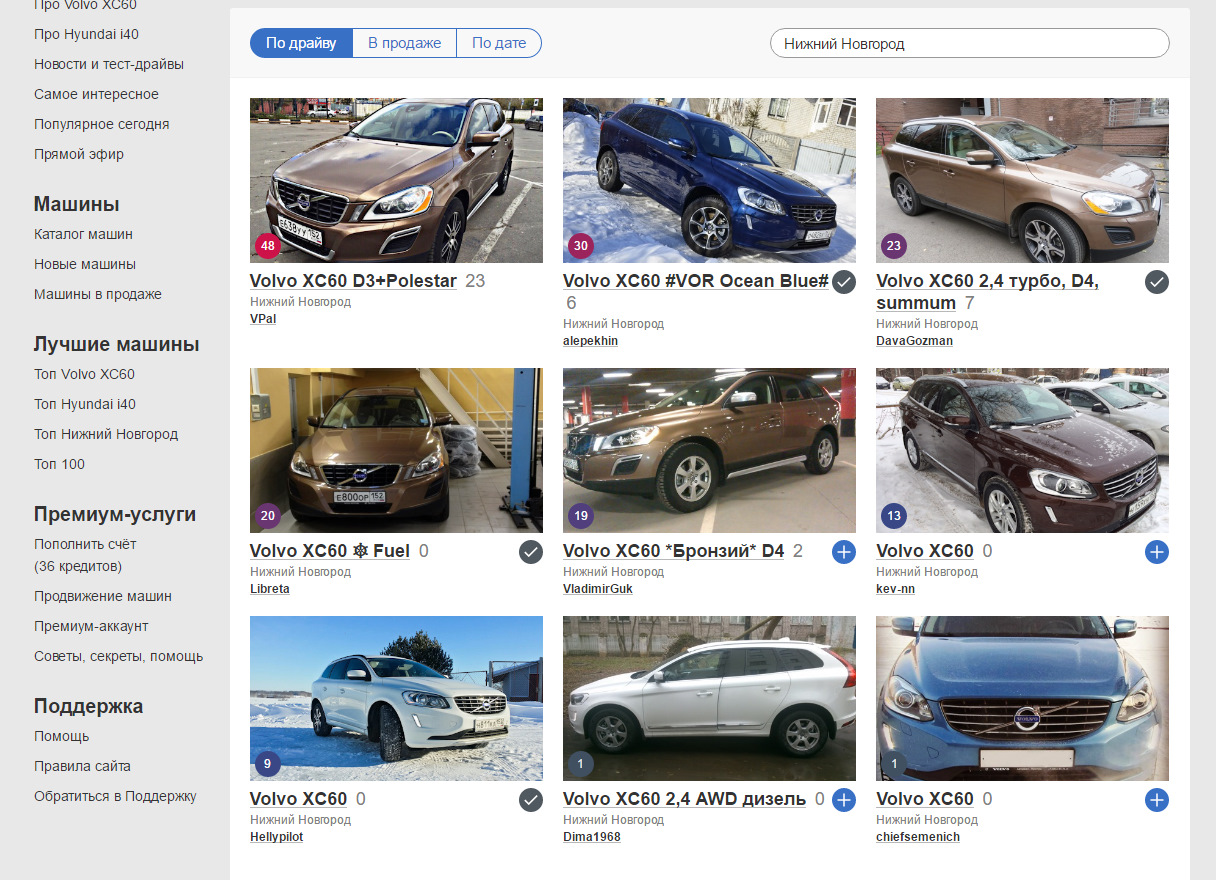
Task: Open Libreta's Volvo XC60 garage photo
Action: 396,450
